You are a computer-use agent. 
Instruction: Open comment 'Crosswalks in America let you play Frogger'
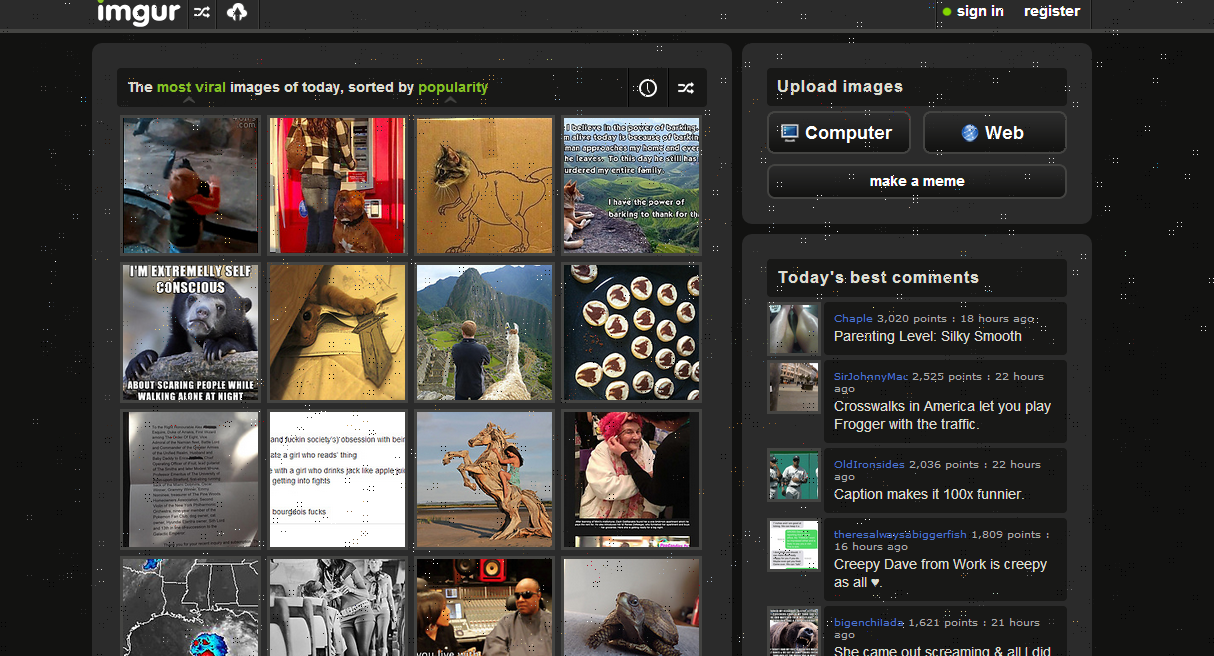click(x=942, y=415)
